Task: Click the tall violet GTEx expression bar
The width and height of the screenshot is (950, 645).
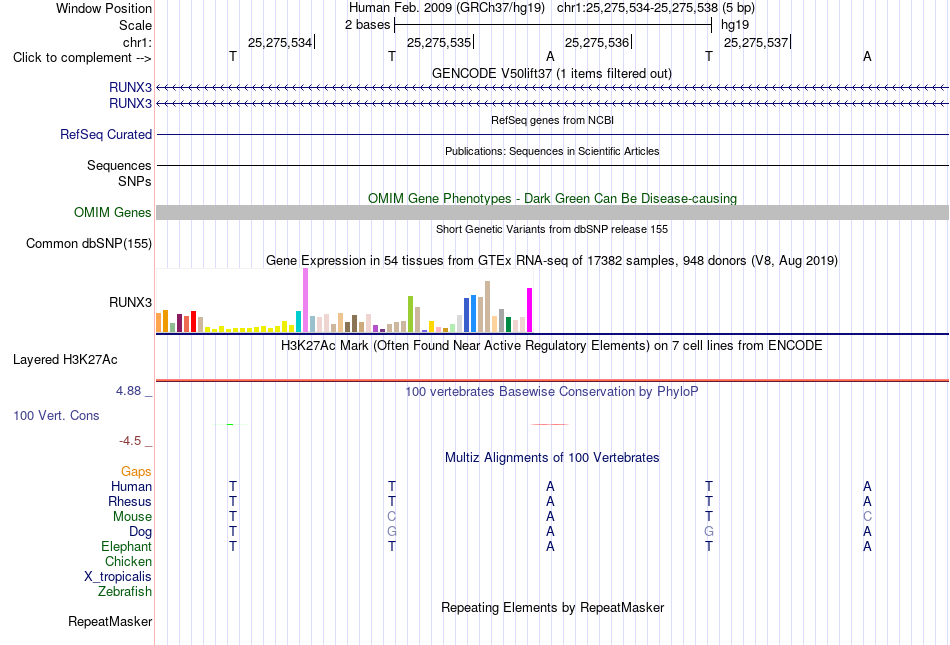Action: tap(305, 300)
